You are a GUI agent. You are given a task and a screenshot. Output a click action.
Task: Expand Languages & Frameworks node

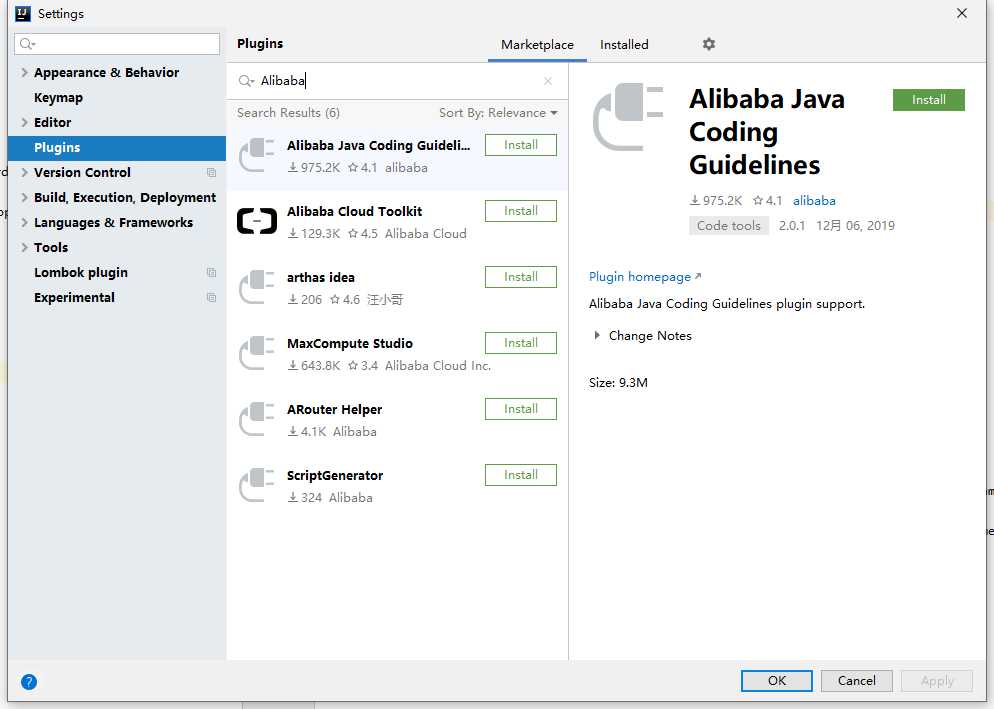tap(24, 223)
